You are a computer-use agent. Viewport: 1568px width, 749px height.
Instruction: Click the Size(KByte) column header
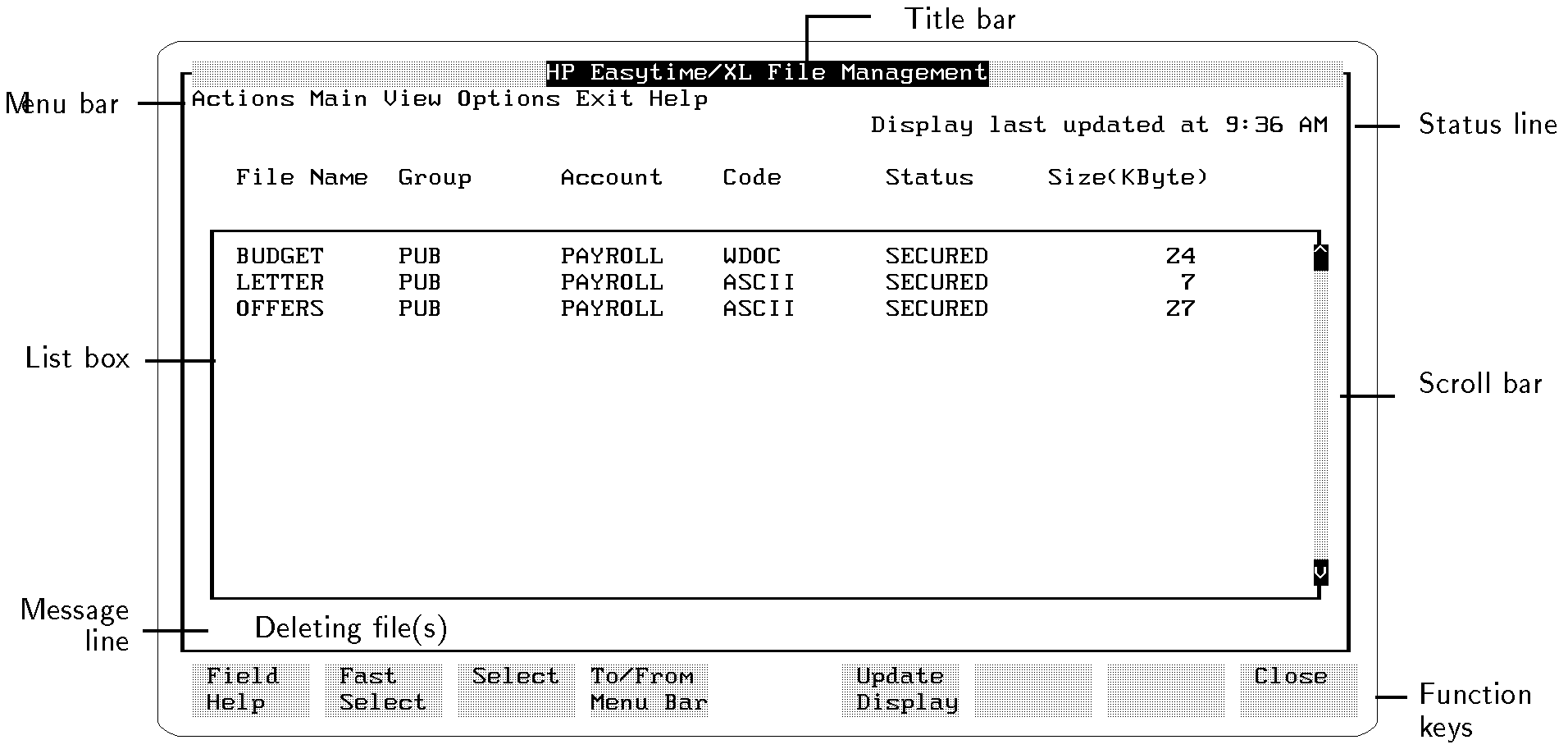[x=1128, y=178]
